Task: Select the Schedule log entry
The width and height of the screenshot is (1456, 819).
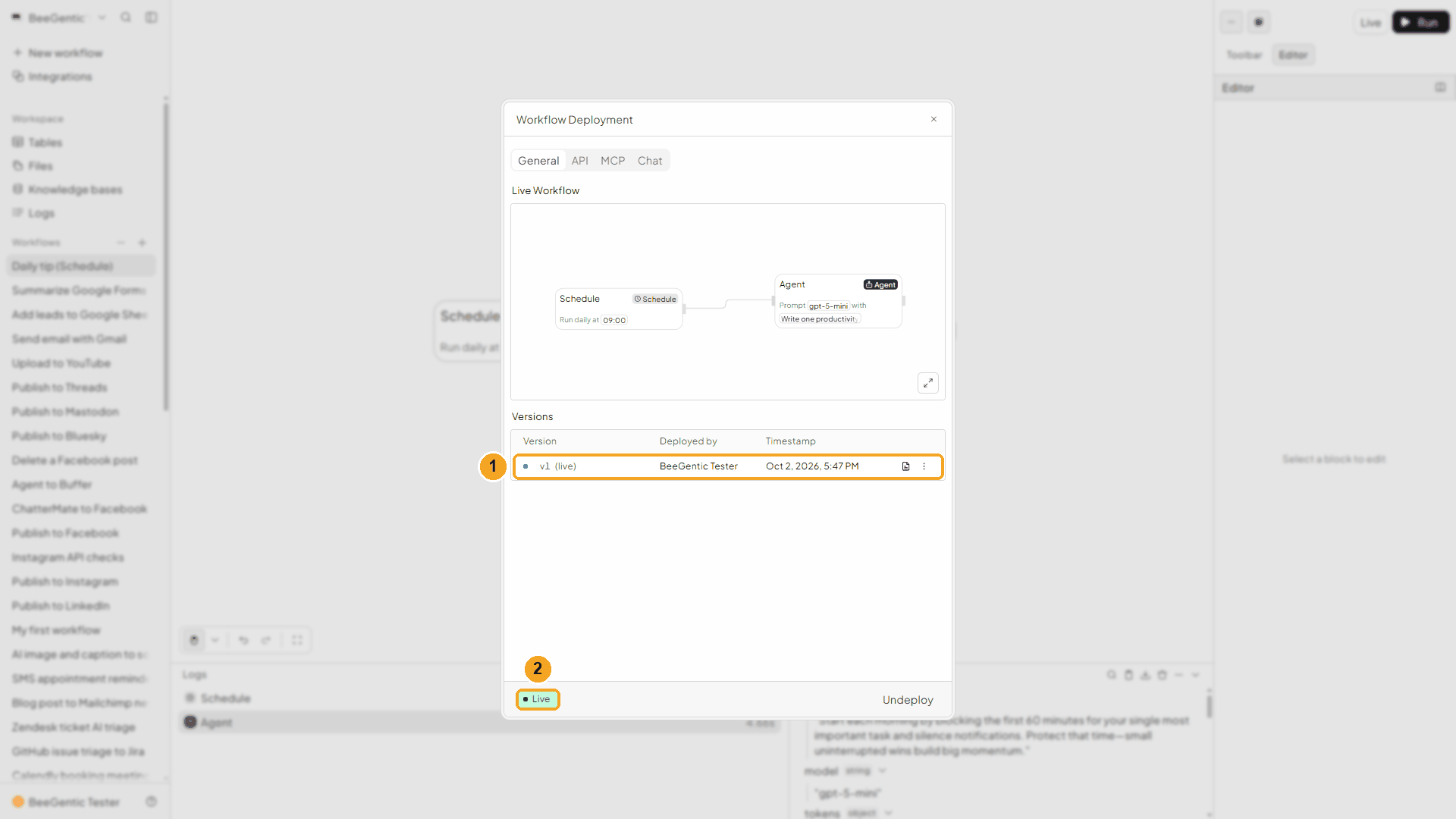Action: tap(482, 698)
